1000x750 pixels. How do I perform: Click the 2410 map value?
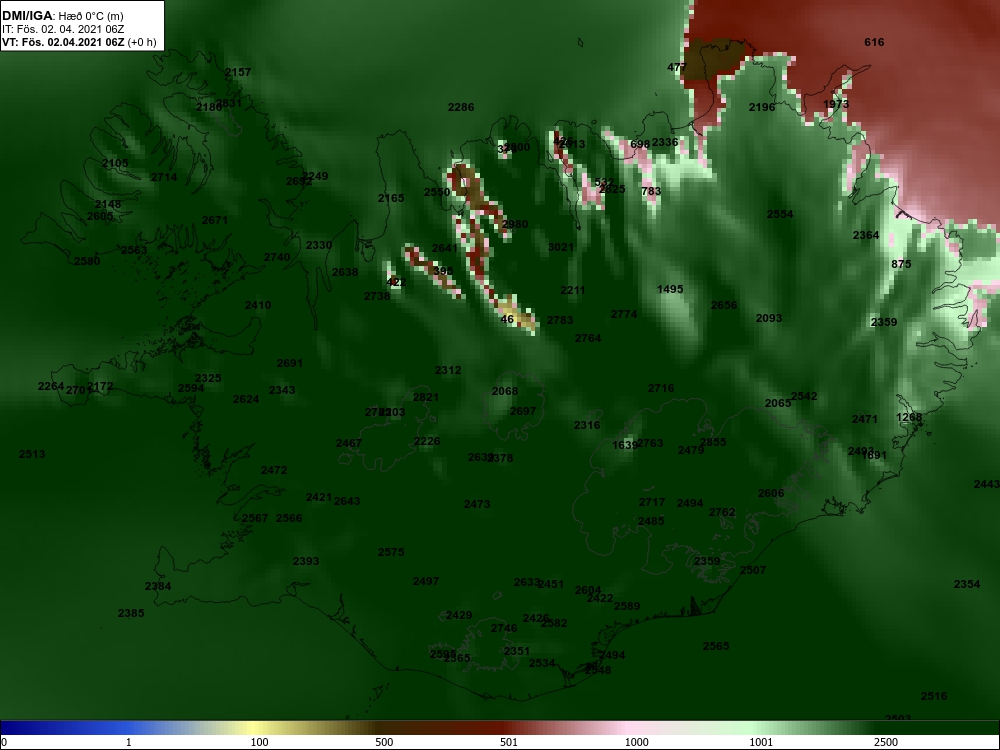[258, 305]
